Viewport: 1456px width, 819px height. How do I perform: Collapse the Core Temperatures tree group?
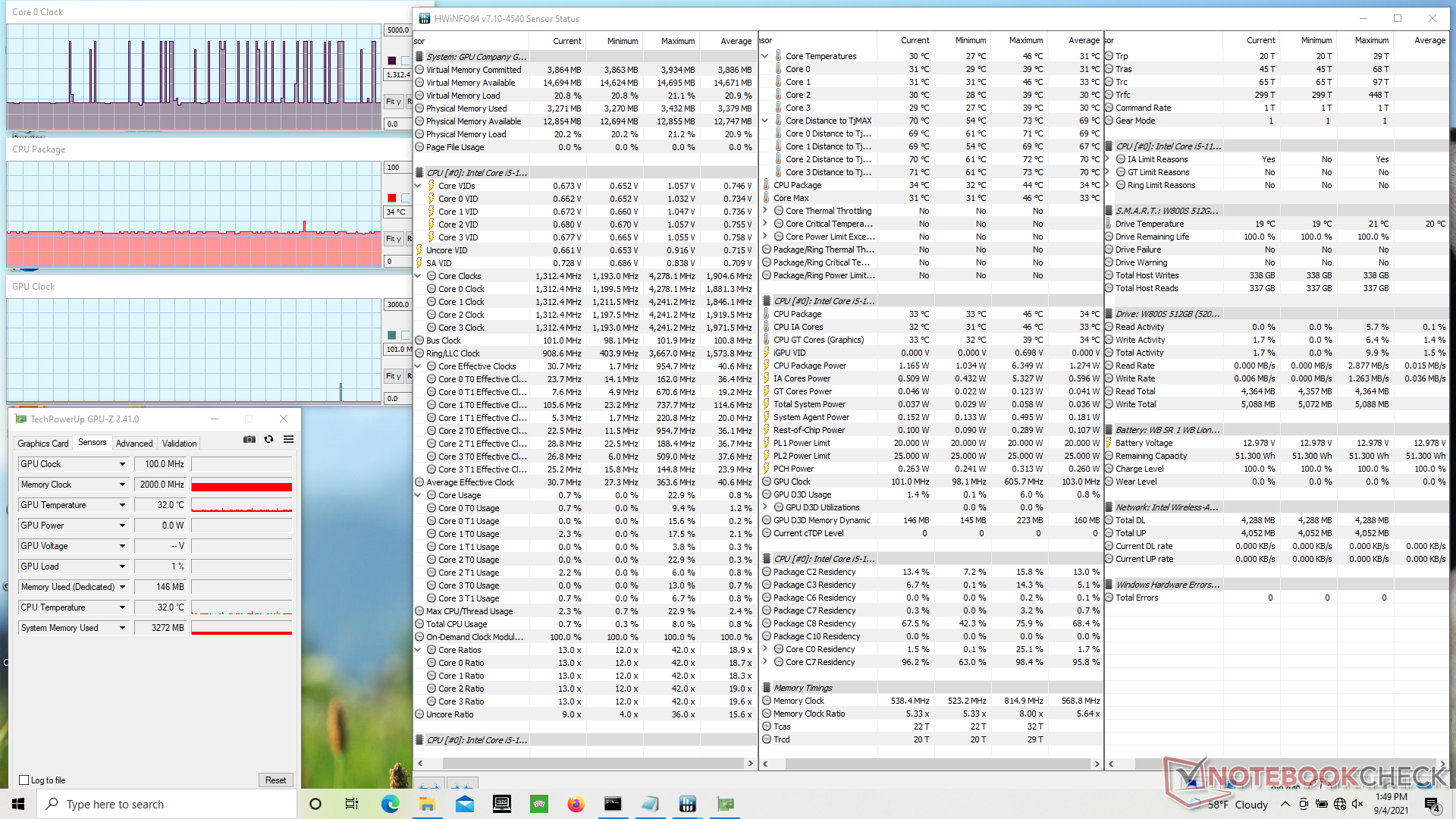[x=765, y=56]
